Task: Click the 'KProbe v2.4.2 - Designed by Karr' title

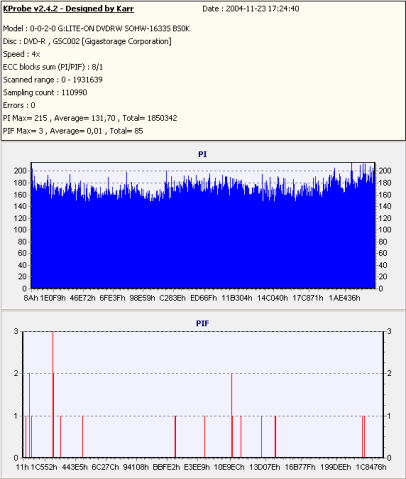Action: 68,9
